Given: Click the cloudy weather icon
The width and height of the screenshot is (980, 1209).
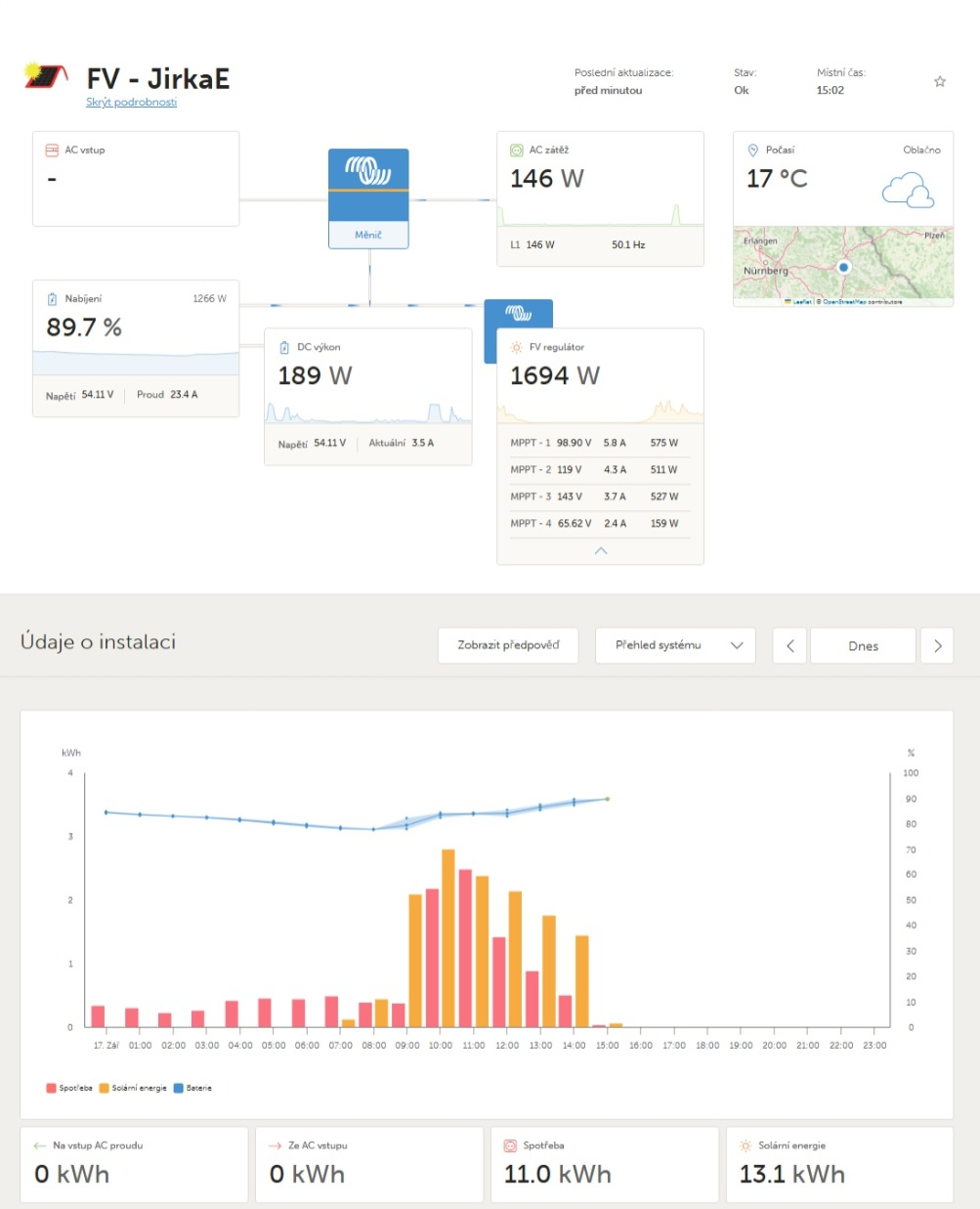Looking at the screenshot, I should click(x=909, y=190).
